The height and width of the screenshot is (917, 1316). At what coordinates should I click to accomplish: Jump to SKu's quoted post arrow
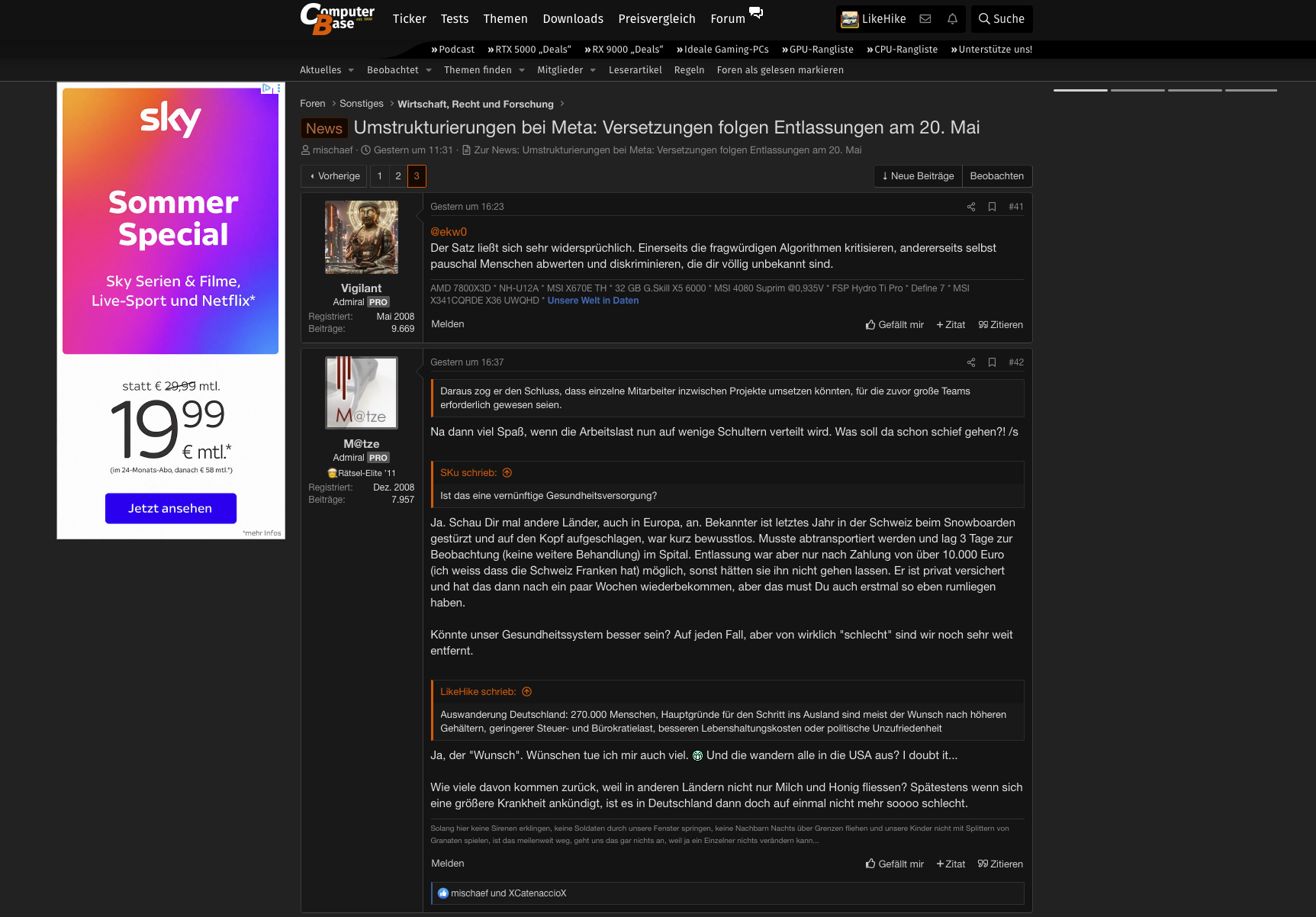[507, 473]
